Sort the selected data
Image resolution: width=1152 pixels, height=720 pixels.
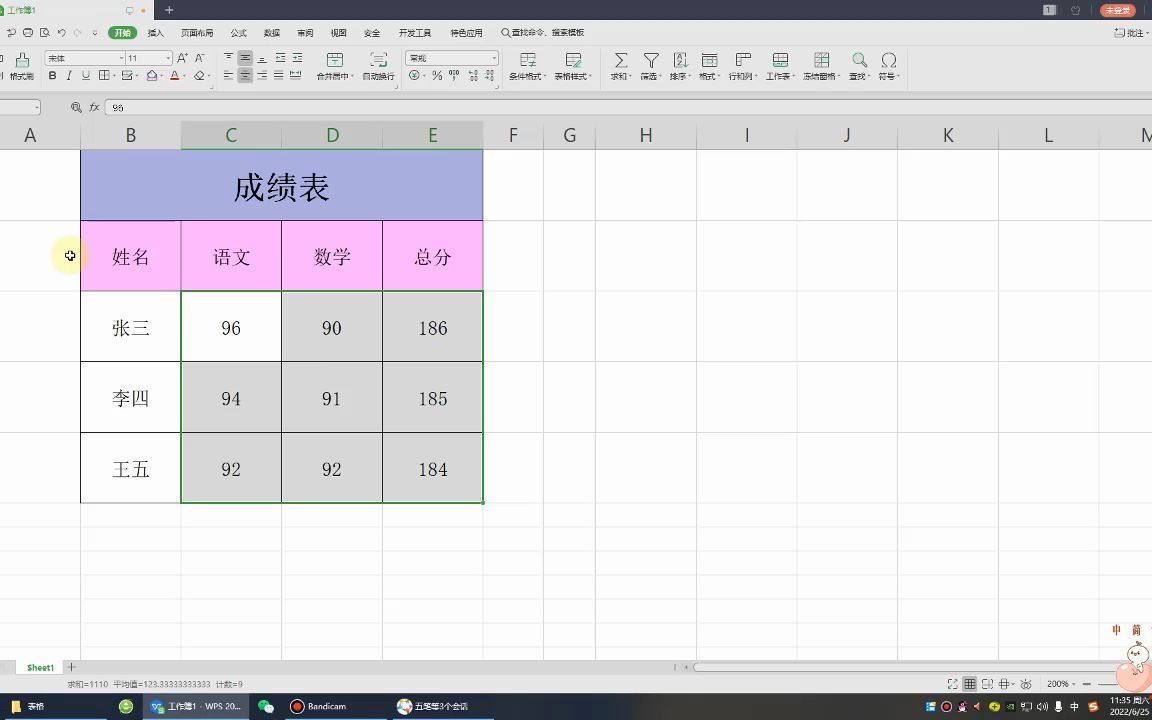pos(678,65)
